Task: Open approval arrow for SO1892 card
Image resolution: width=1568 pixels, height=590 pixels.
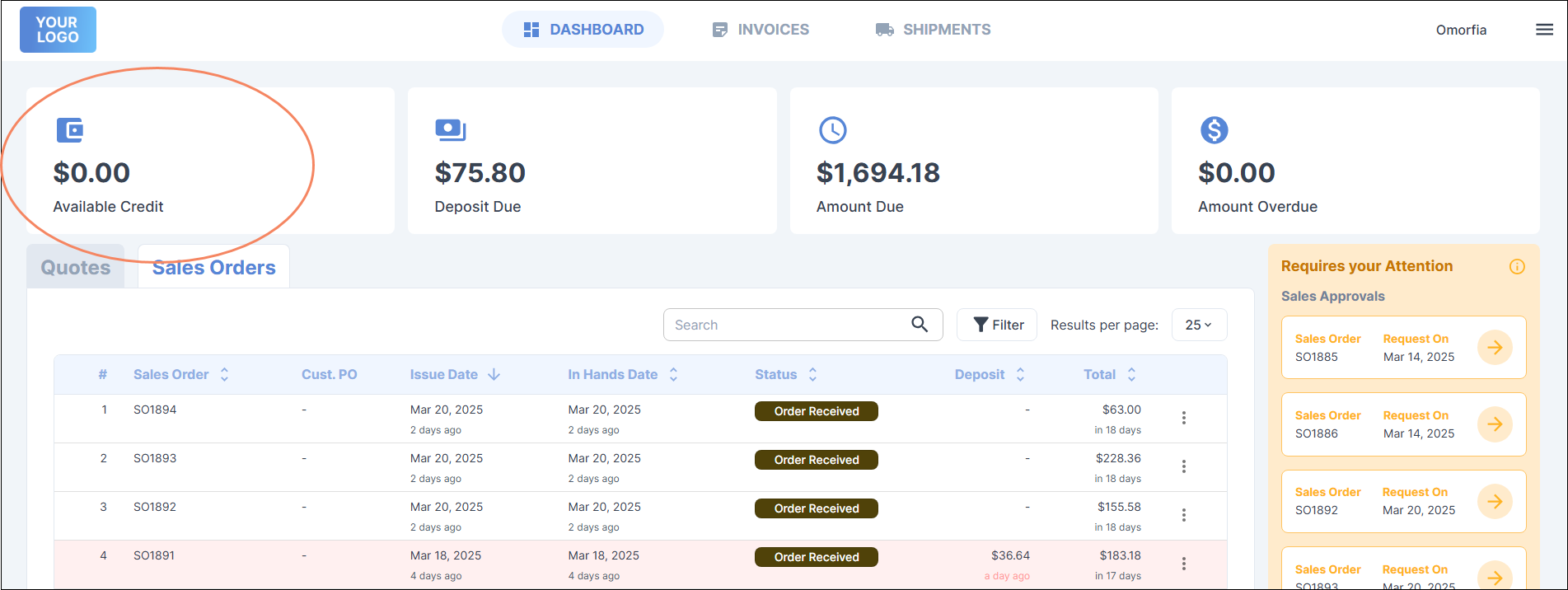Action: click(1495, 501)
